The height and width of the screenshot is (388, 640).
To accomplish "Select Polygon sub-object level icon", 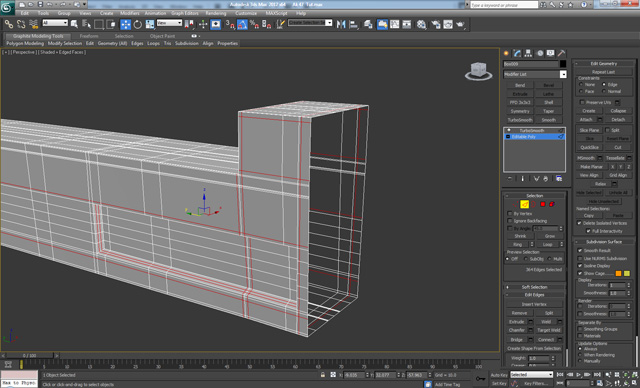I will click(x=543, y=204).
